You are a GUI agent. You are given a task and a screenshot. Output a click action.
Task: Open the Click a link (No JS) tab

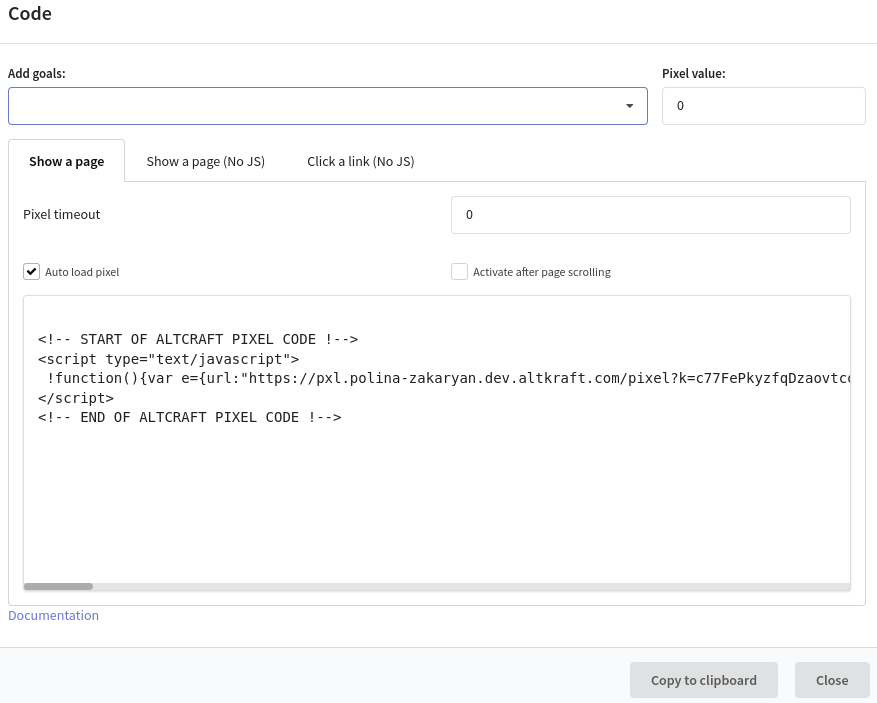361,161
